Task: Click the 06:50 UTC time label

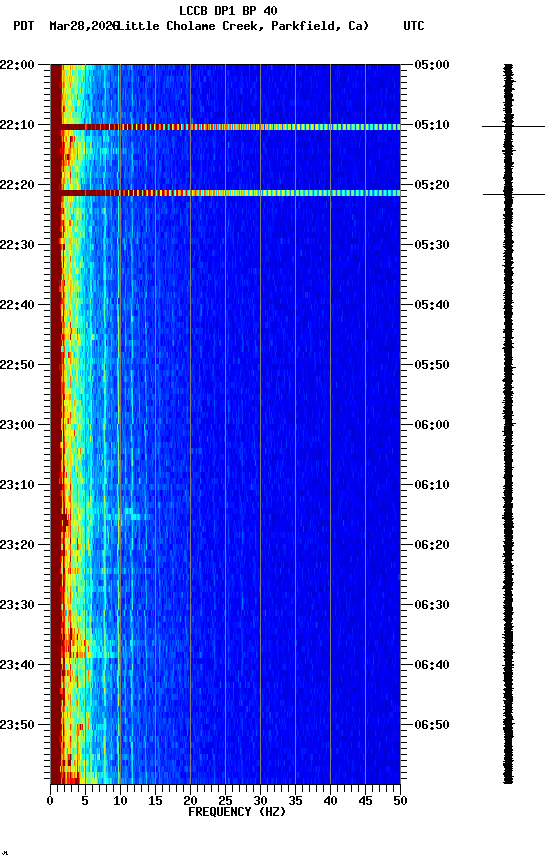Action: pos(432,725)
